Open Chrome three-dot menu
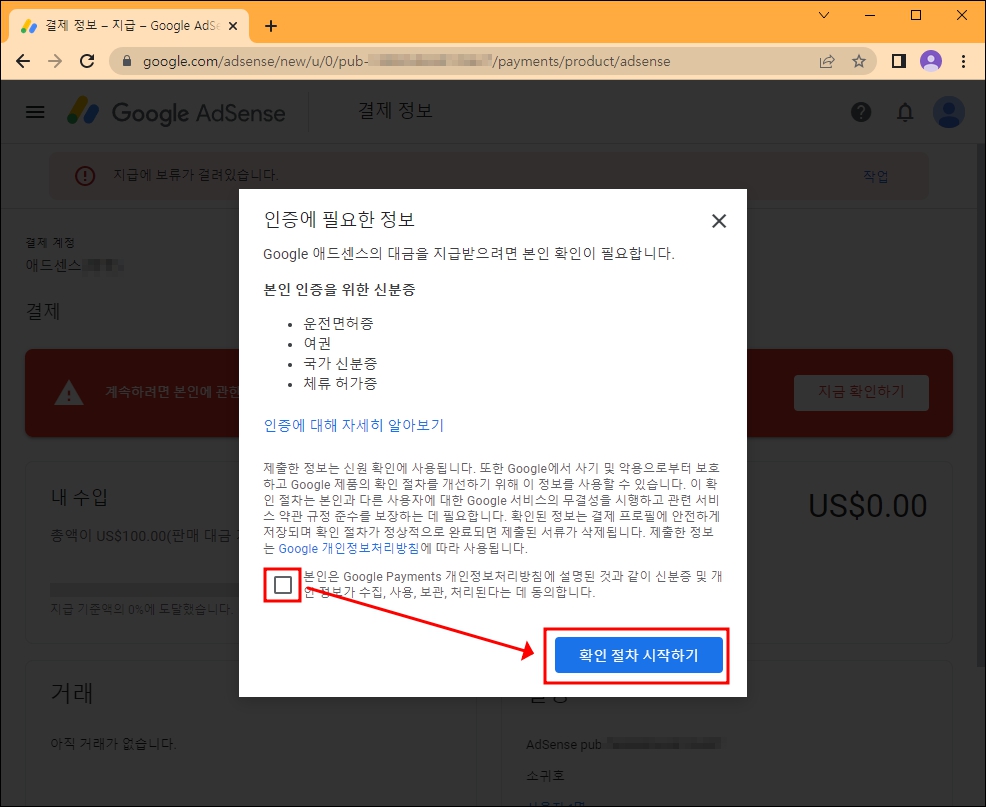Image resolution: width=986 pixels, height=807 pixels. [963, 61]
